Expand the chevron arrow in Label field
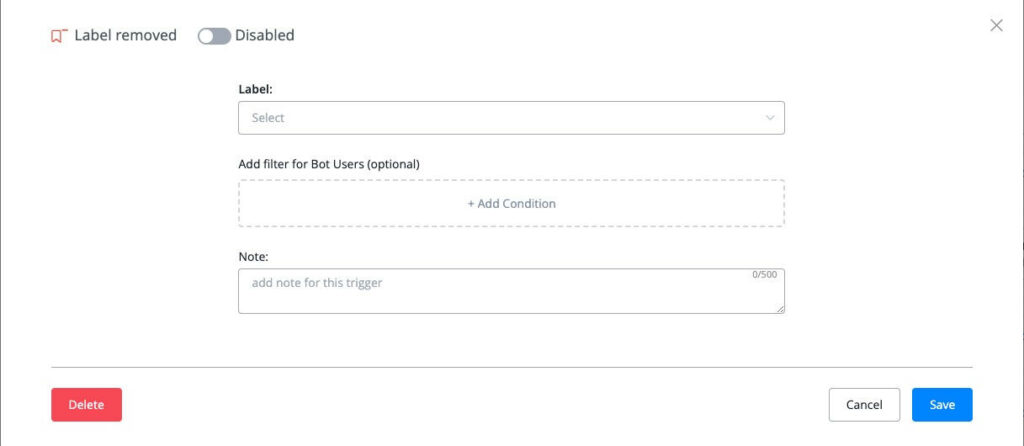The image size is (1024, 446). click(770, 118)
